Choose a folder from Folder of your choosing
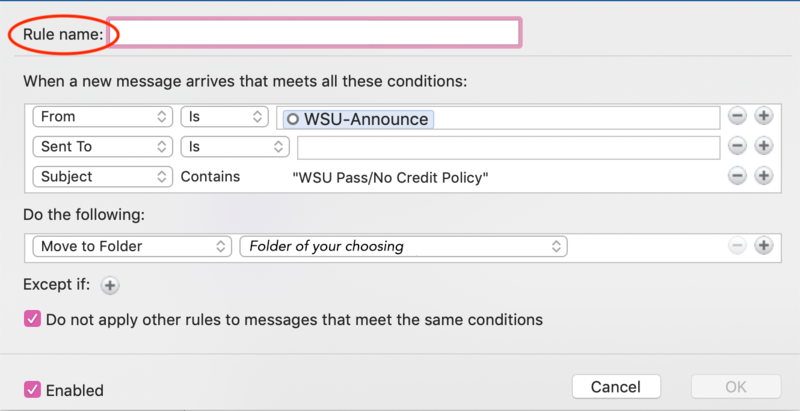 pyautogui.click(x=403, y=246)
